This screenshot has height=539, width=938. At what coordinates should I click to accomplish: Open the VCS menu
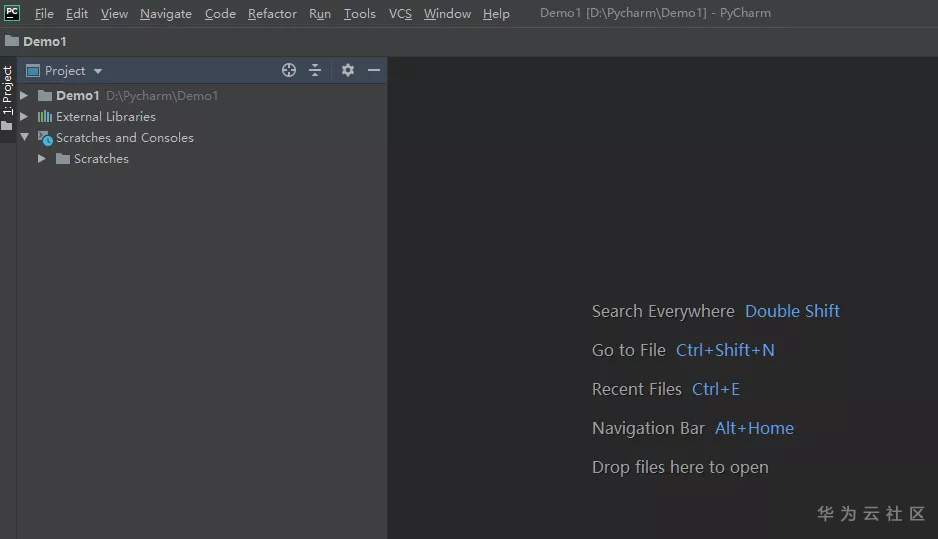click(400, 13)
